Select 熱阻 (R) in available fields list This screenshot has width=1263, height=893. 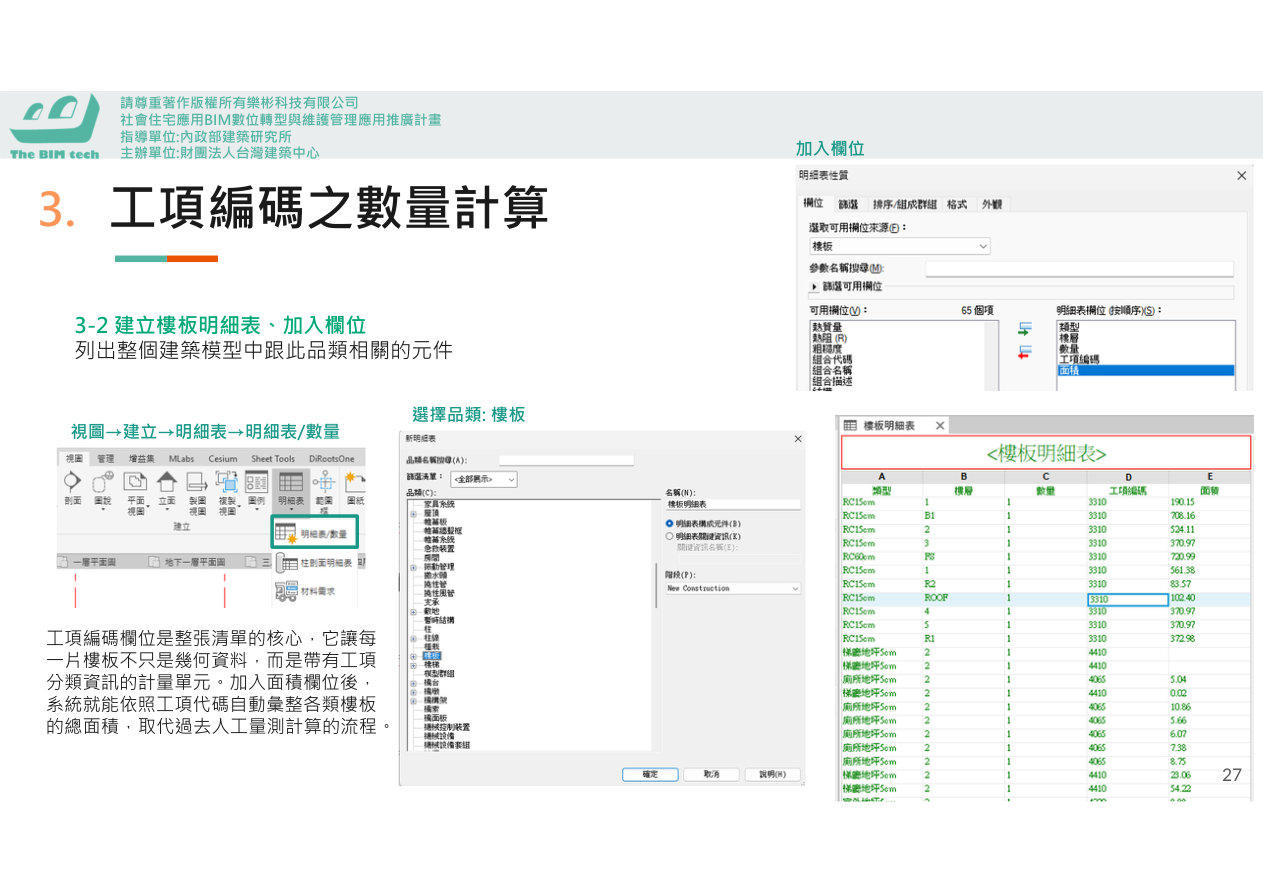click(x=829, y=337)
